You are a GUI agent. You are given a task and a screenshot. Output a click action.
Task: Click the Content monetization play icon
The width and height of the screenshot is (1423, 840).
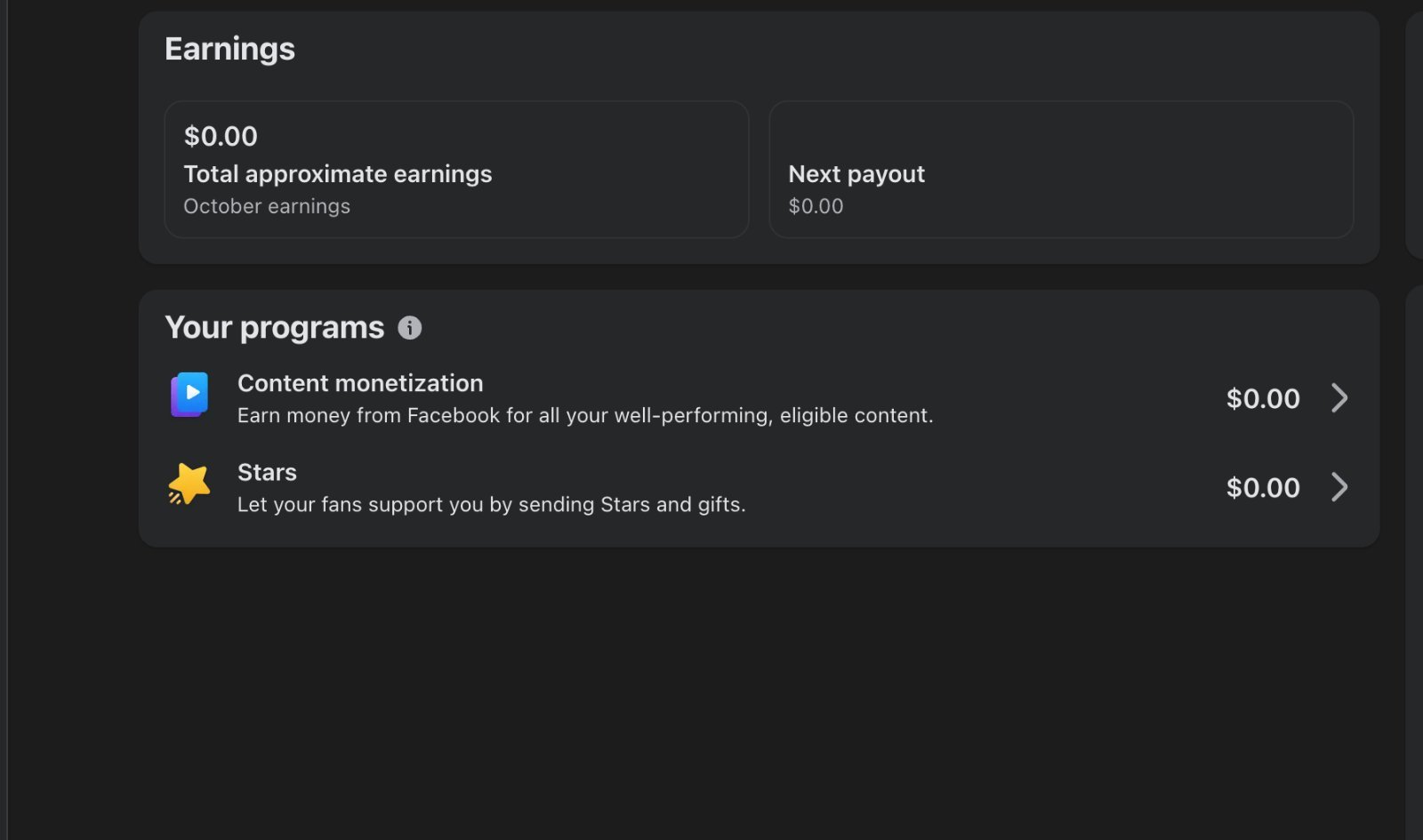[189, 395]
